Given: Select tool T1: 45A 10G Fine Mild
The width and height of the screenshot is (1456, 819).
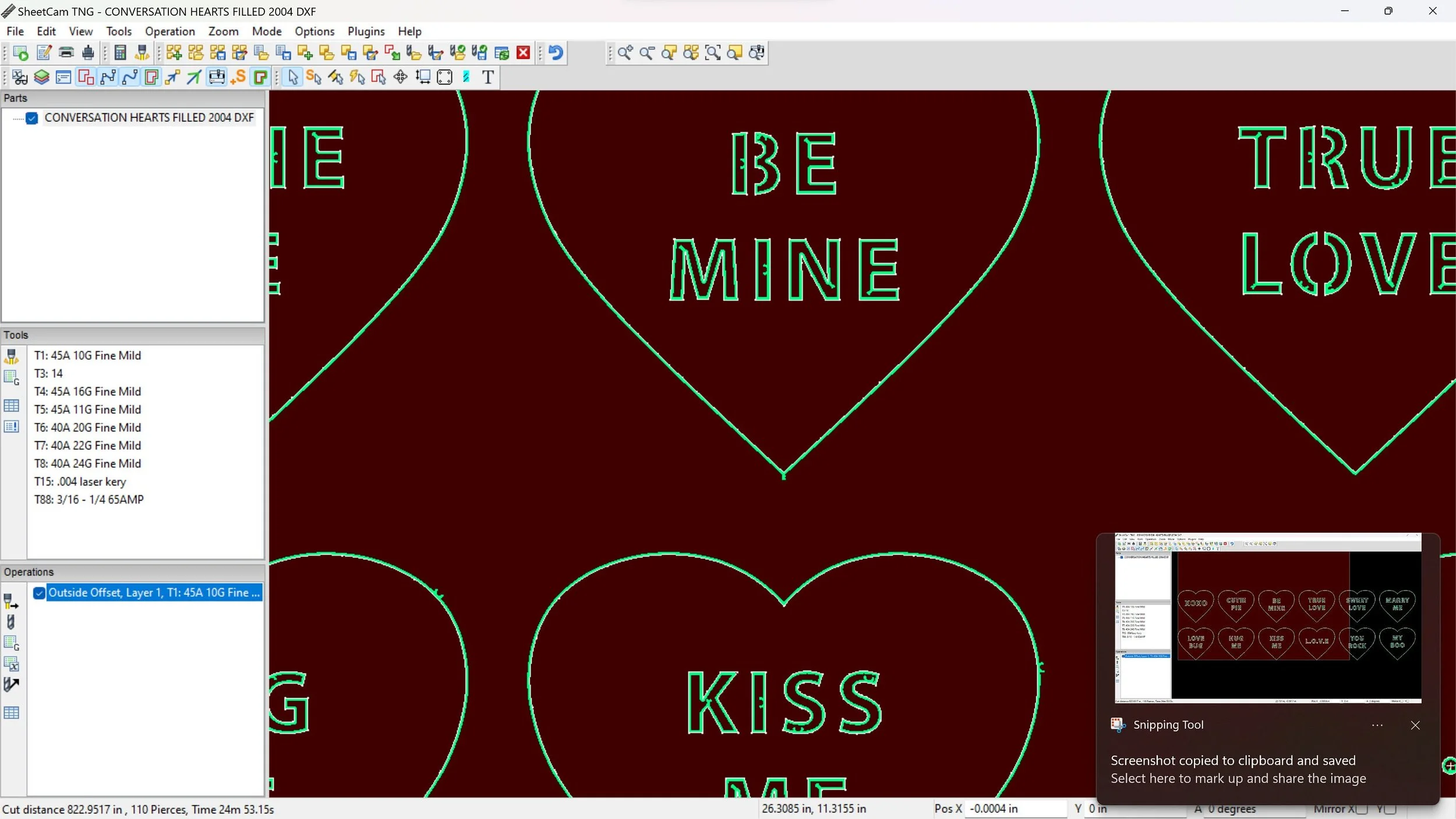Looking at the screenshot, I should click(x=87, y=356).
